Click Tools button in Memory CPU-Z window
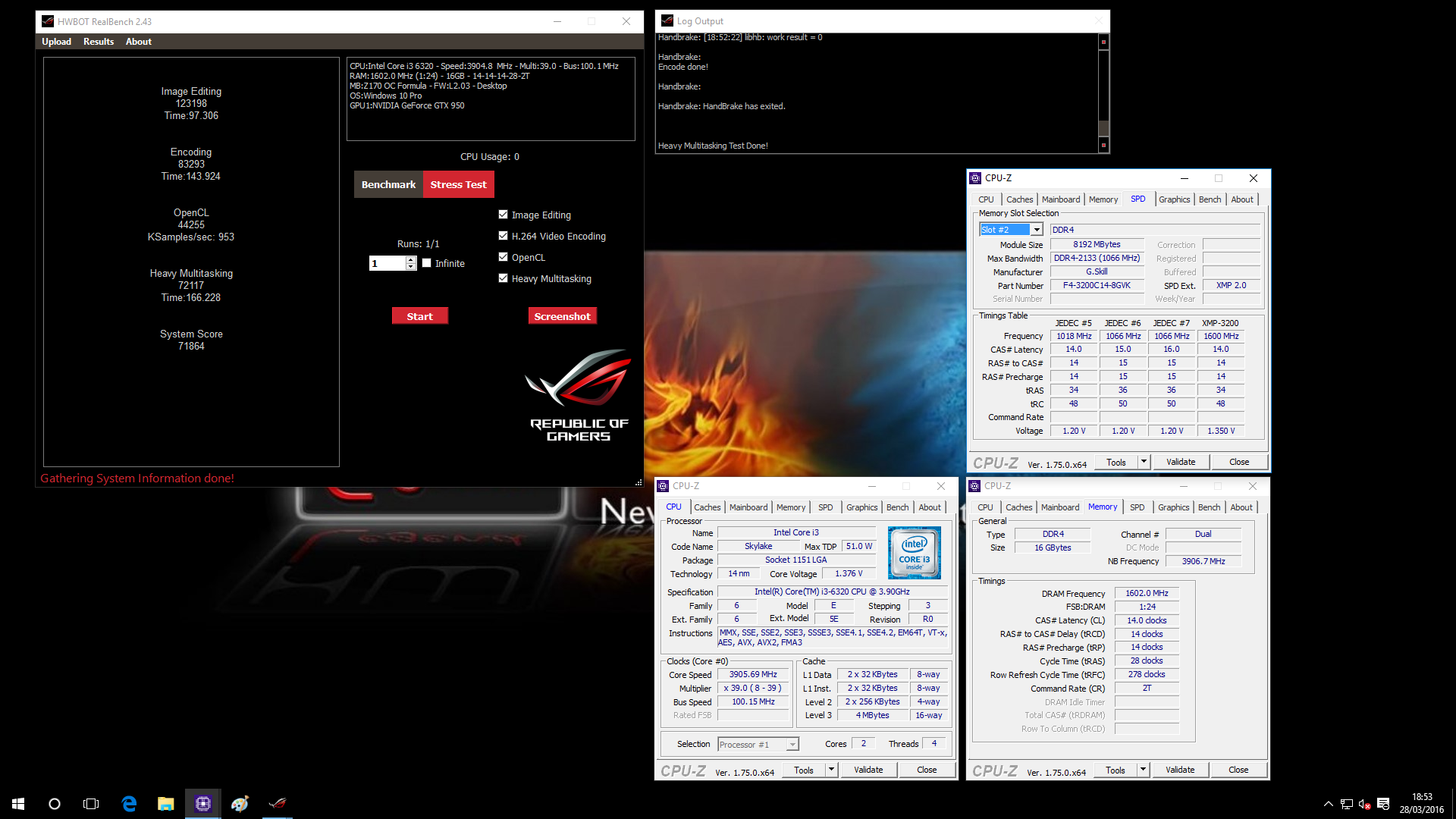This screenshot has height=819, width=1456. (x=1116, y=770)
